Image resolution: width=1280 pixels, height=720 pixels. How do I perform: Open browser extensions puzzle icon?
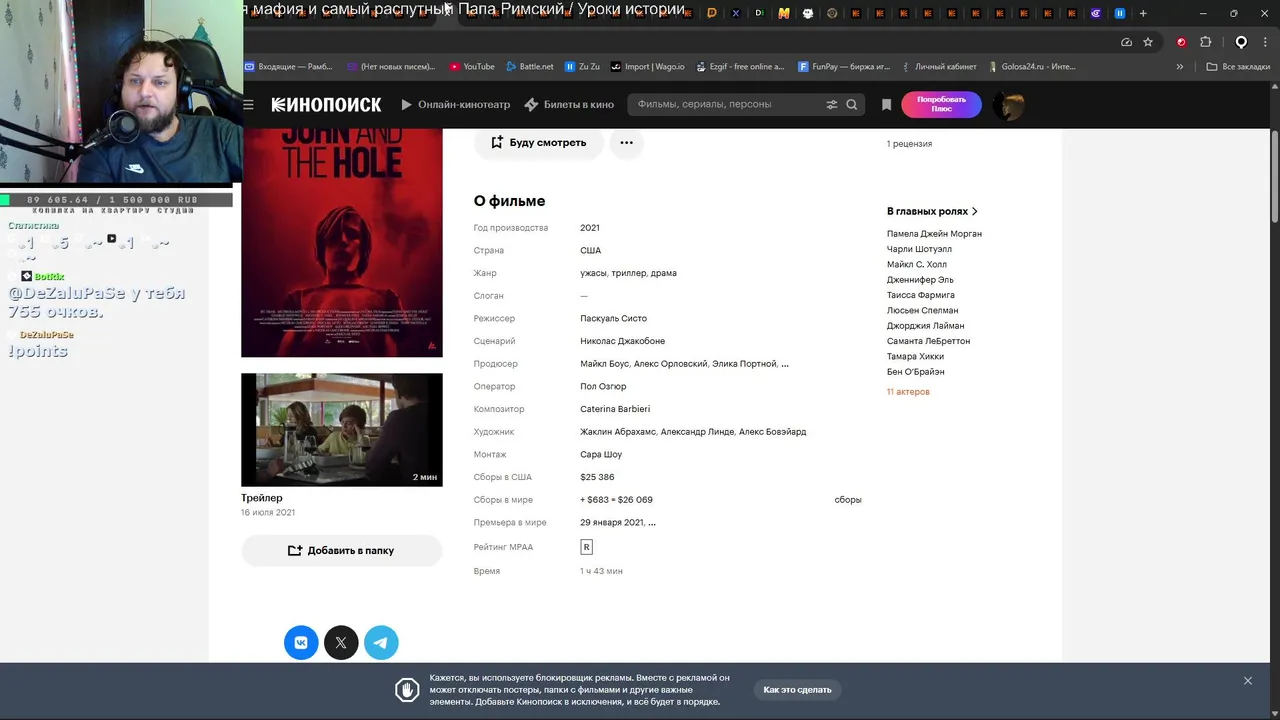[1206, 42]
